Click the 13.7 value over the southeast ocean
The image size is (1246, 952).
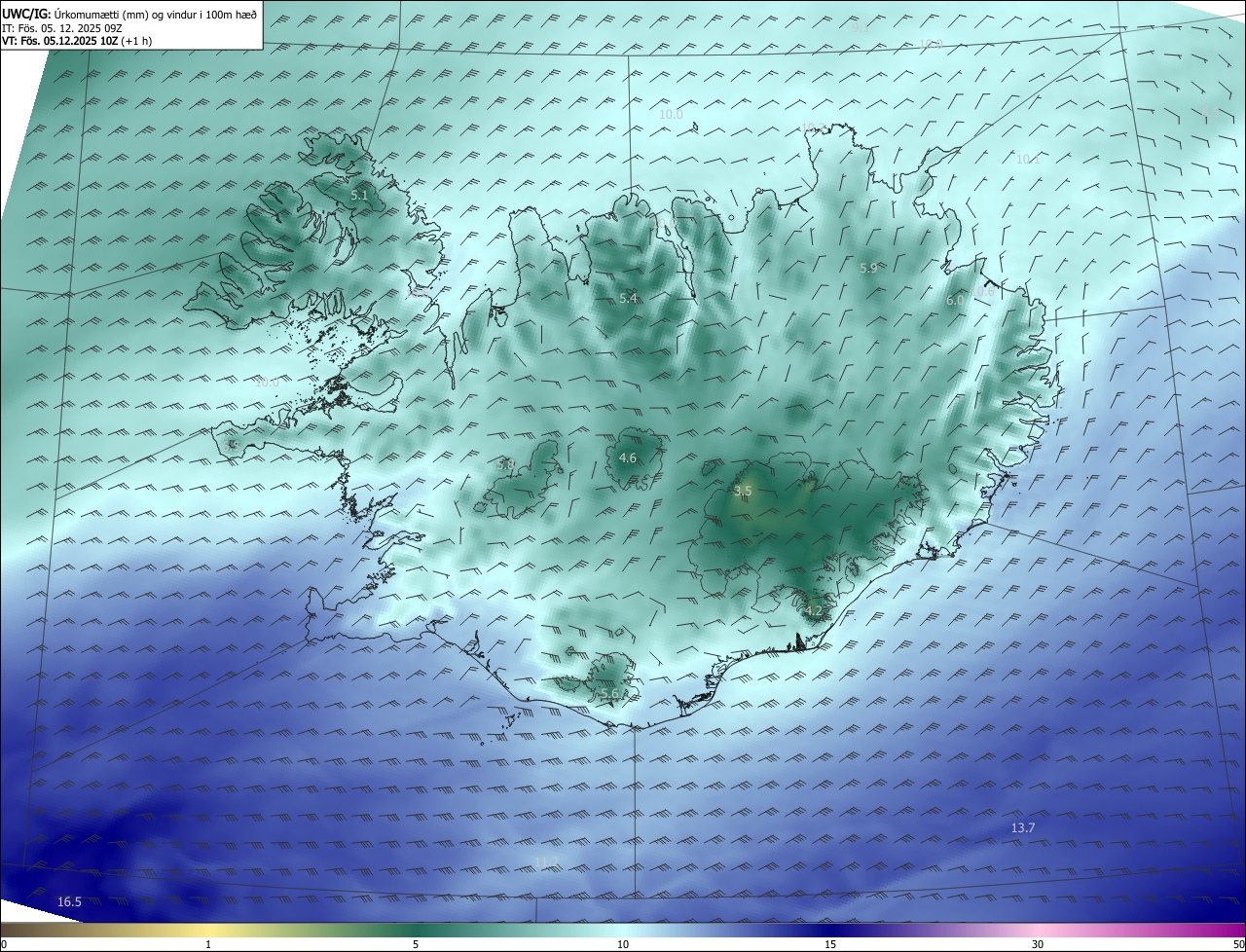pos(1023,828)
